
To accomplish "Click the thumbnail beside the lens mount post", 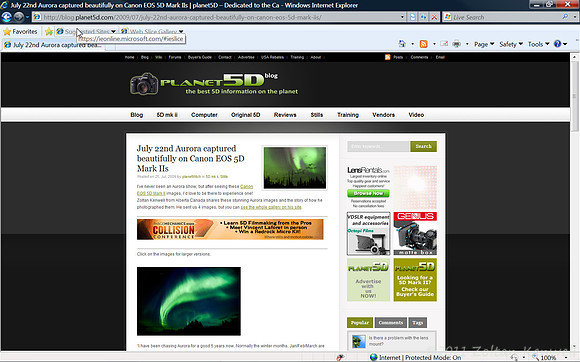I will tap(358, 341).
